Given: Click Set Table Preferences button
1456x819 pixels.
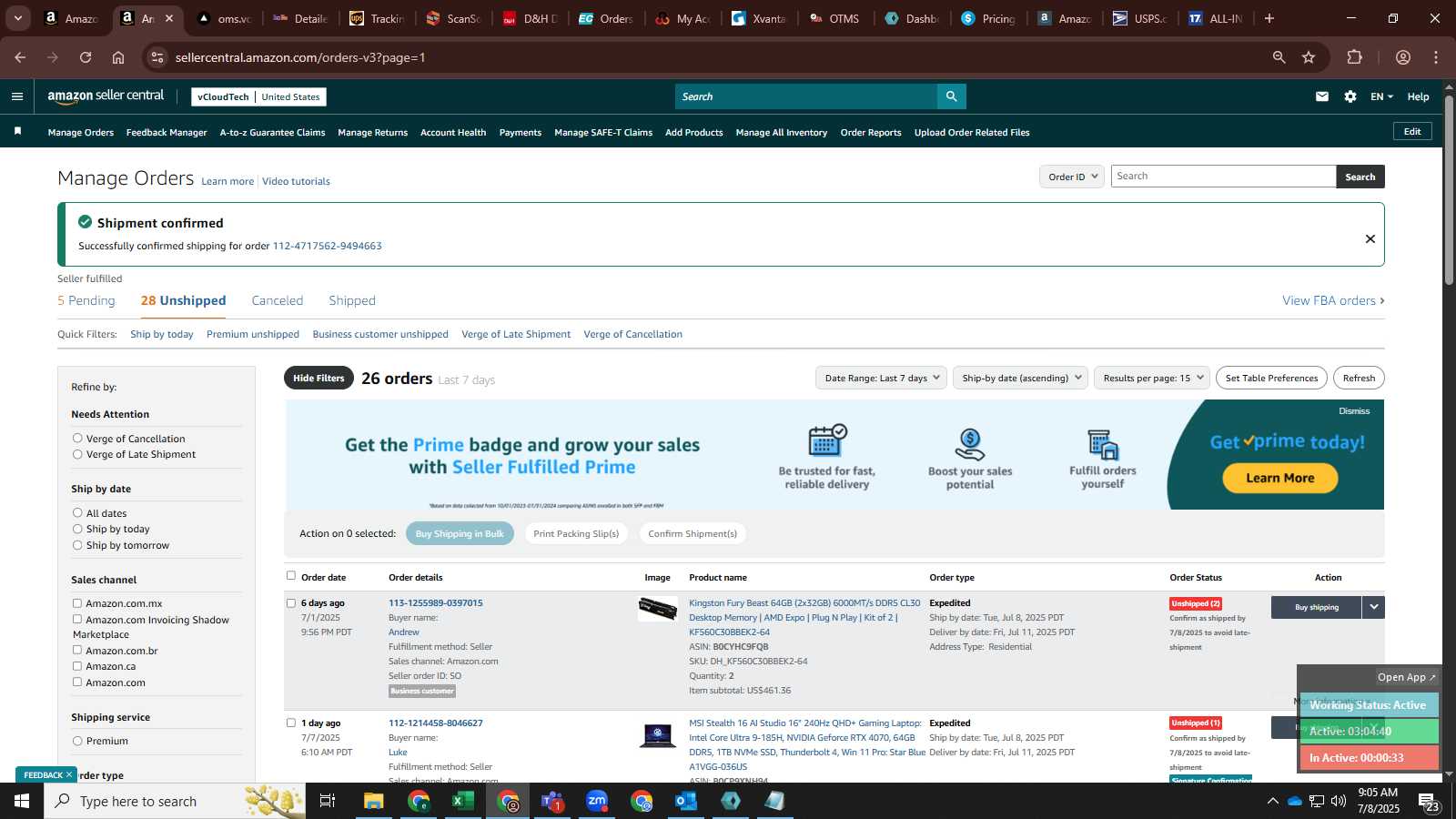Looking at the screenshot, I should click(x=1271, y=378).
